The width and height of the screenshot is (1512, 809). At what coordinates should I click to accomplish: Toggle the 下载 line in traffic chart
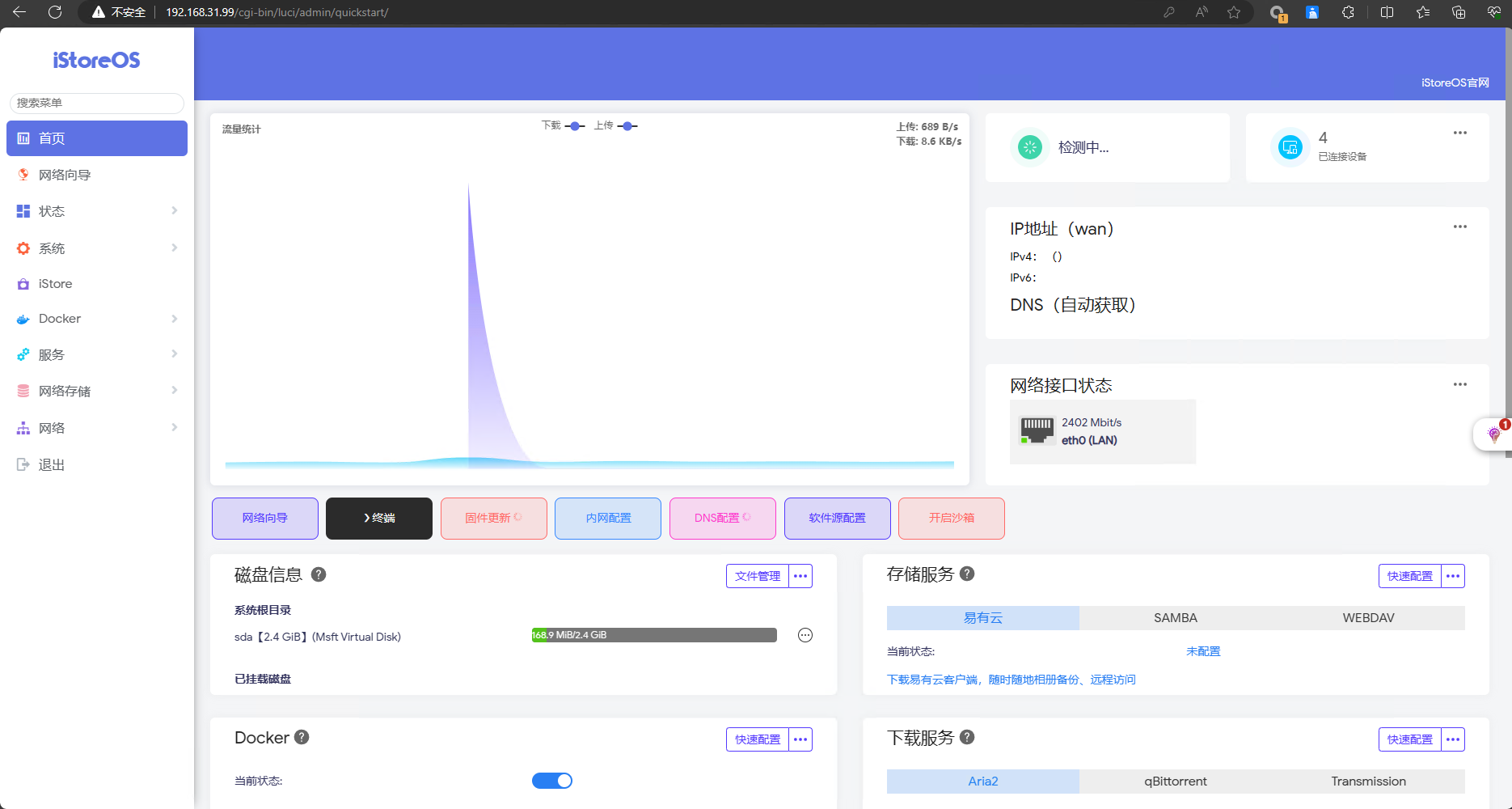click(575, 125)
